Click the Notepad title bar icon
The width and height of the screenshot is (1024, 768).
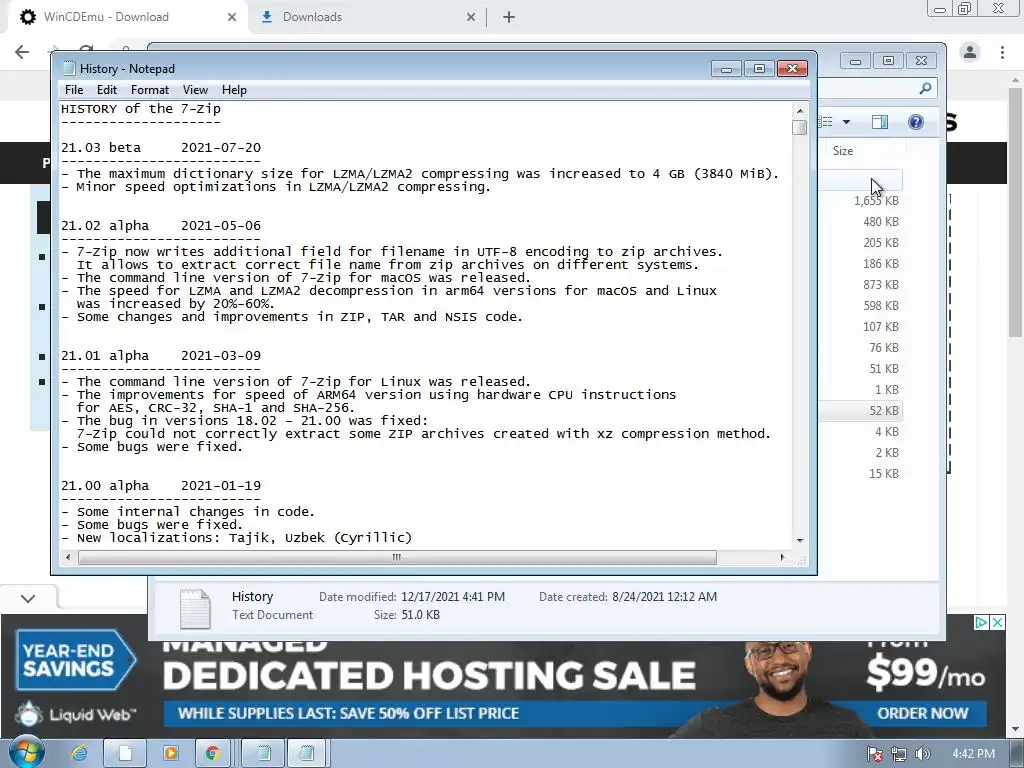point(69,69)
